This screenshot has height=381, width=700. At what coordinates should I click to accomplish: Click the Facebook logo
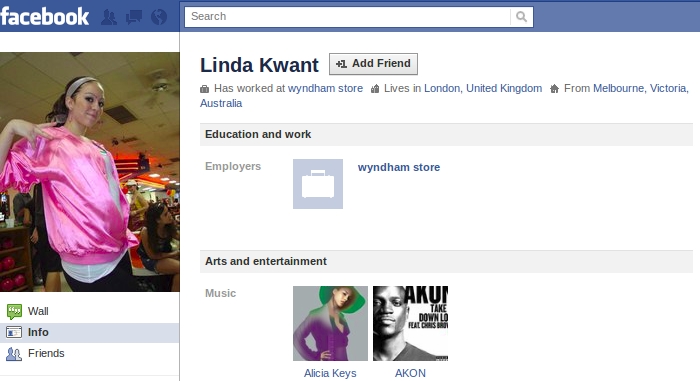tap(45, 17)
